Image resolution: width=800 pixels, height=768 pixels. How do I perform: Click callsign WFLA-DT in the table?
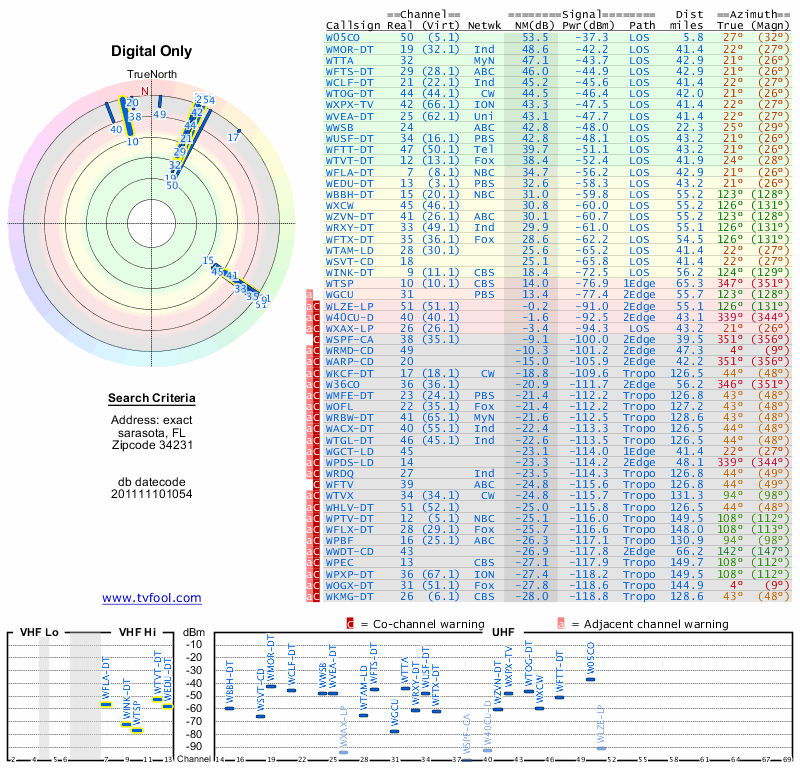pyautogui.click(x=349, y=172)
